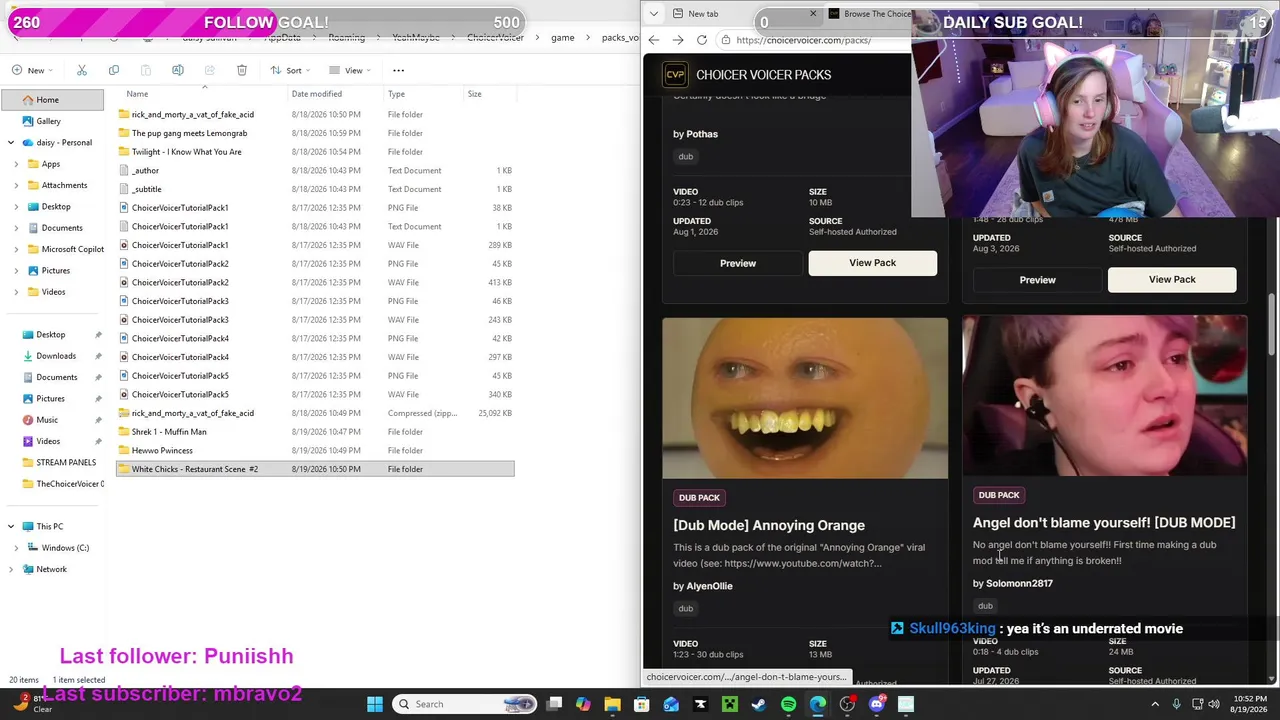This screenshot has height=720, width=1280.
Task: Expand the Attachments folder in the sidebar tree
Action: pos(17,185)
